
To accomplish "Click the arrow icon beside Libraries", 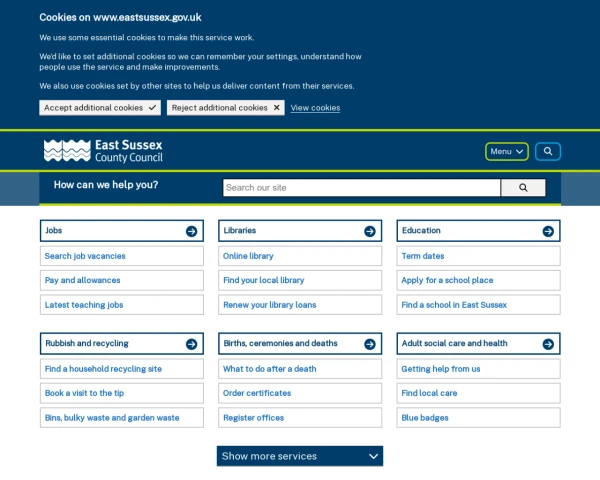I will (x=370, y=231).
